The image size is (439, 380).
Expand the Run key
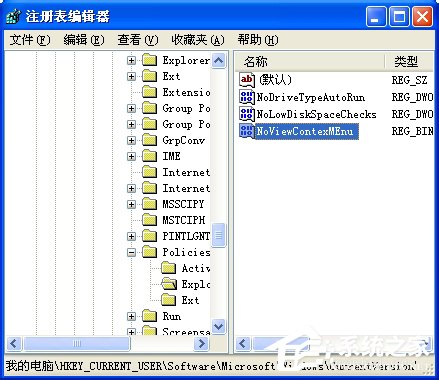pos(131,316)
